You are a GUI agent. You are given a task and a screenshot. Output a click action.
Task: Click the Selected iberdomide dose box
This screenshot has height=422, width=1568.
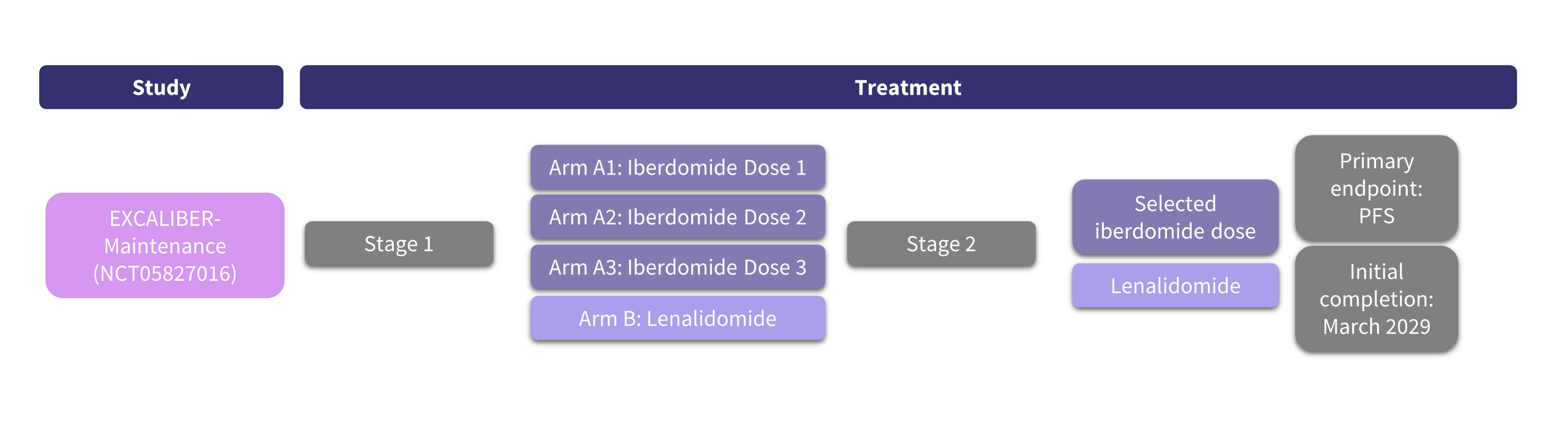coord(1175,217)
